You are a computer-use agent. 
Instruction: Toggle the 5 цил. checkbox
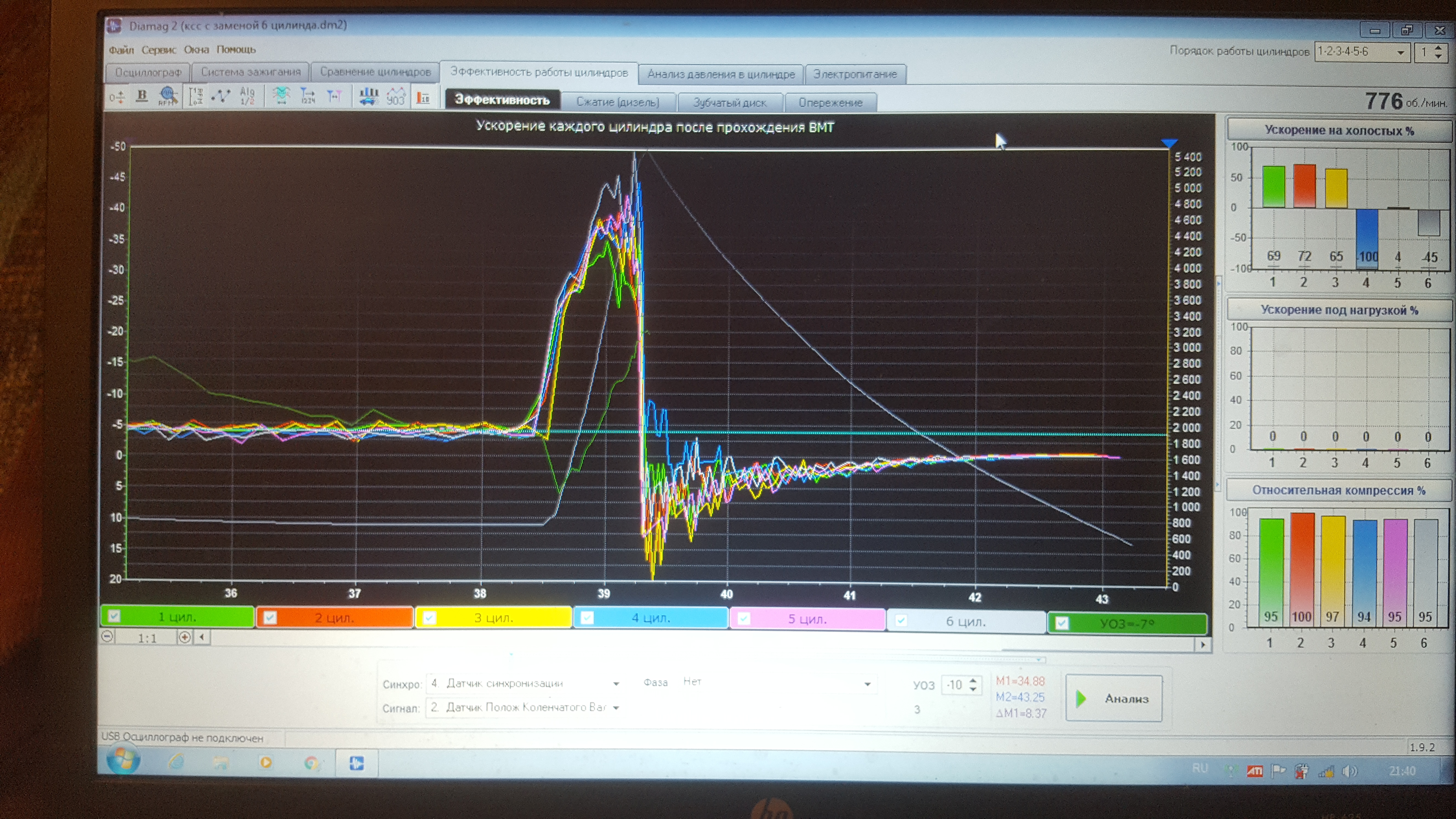(744, 619)
